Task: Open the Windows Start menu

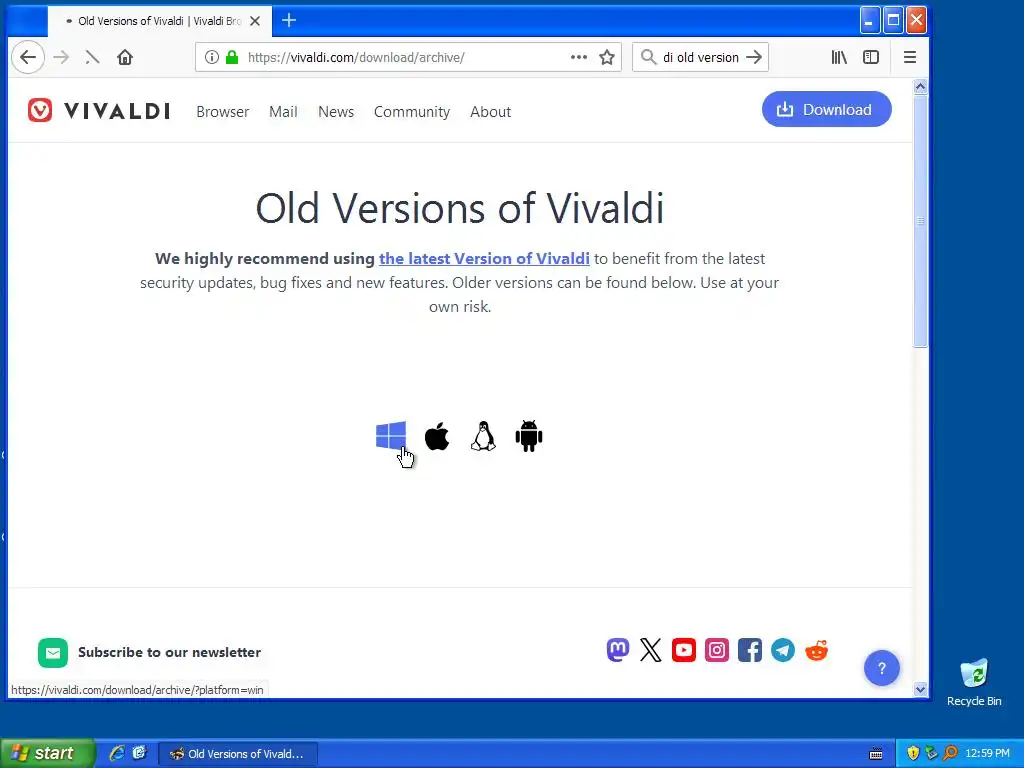Action: 46,753
